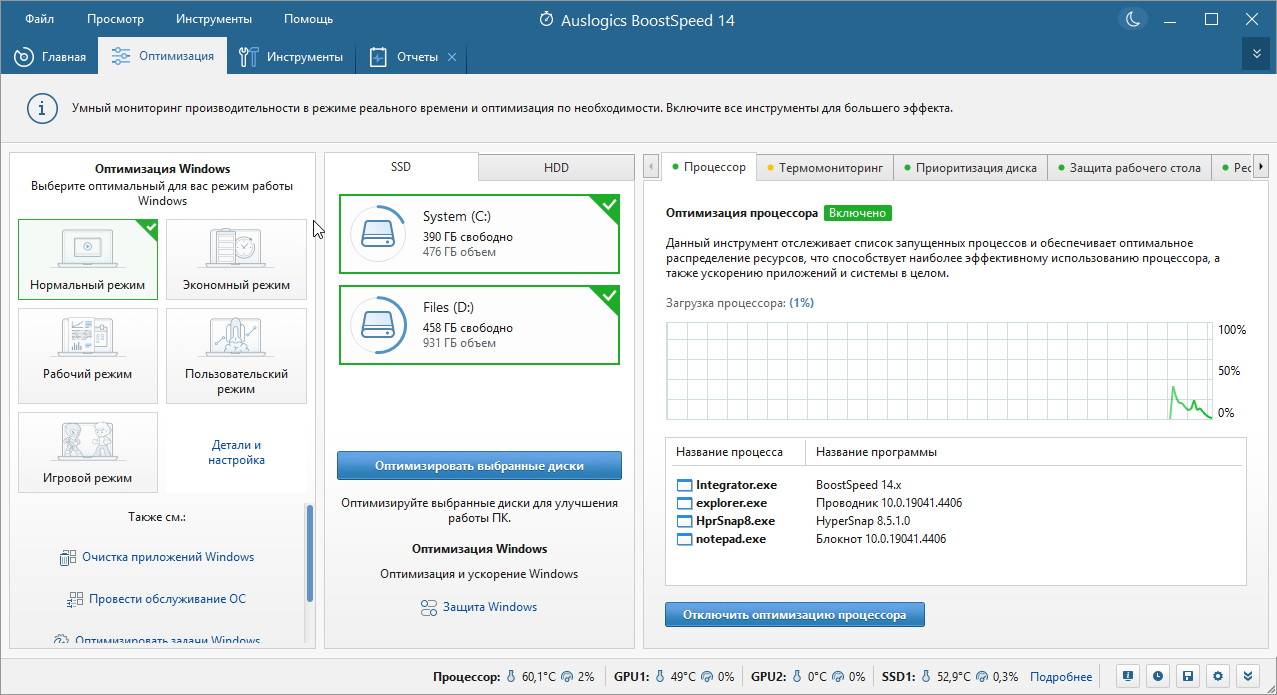Click the HprSnap8.exe process icon
This screenshot has height=695, width=1277.
click(x=685, y=521)
